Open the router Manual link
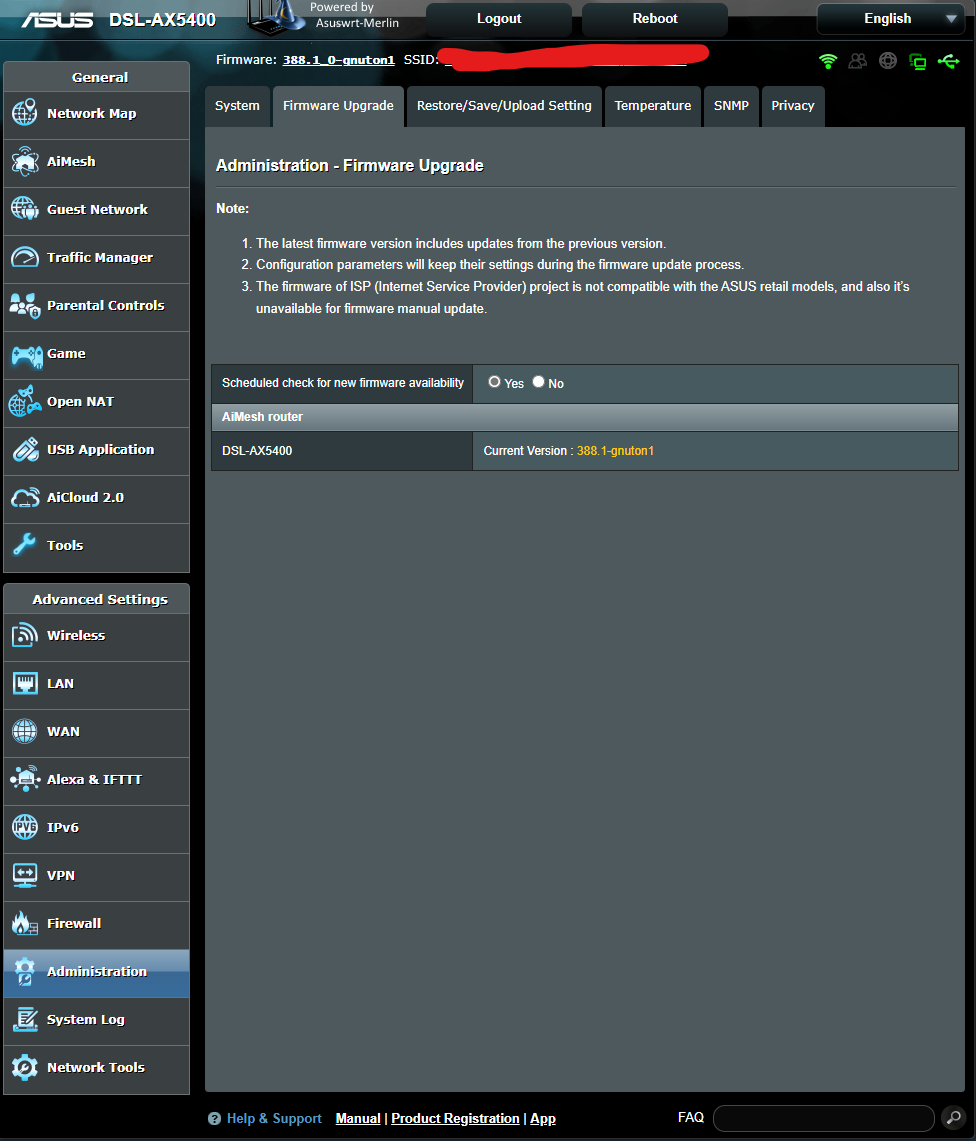The image size is (976, 1141). pos(358,1118)
